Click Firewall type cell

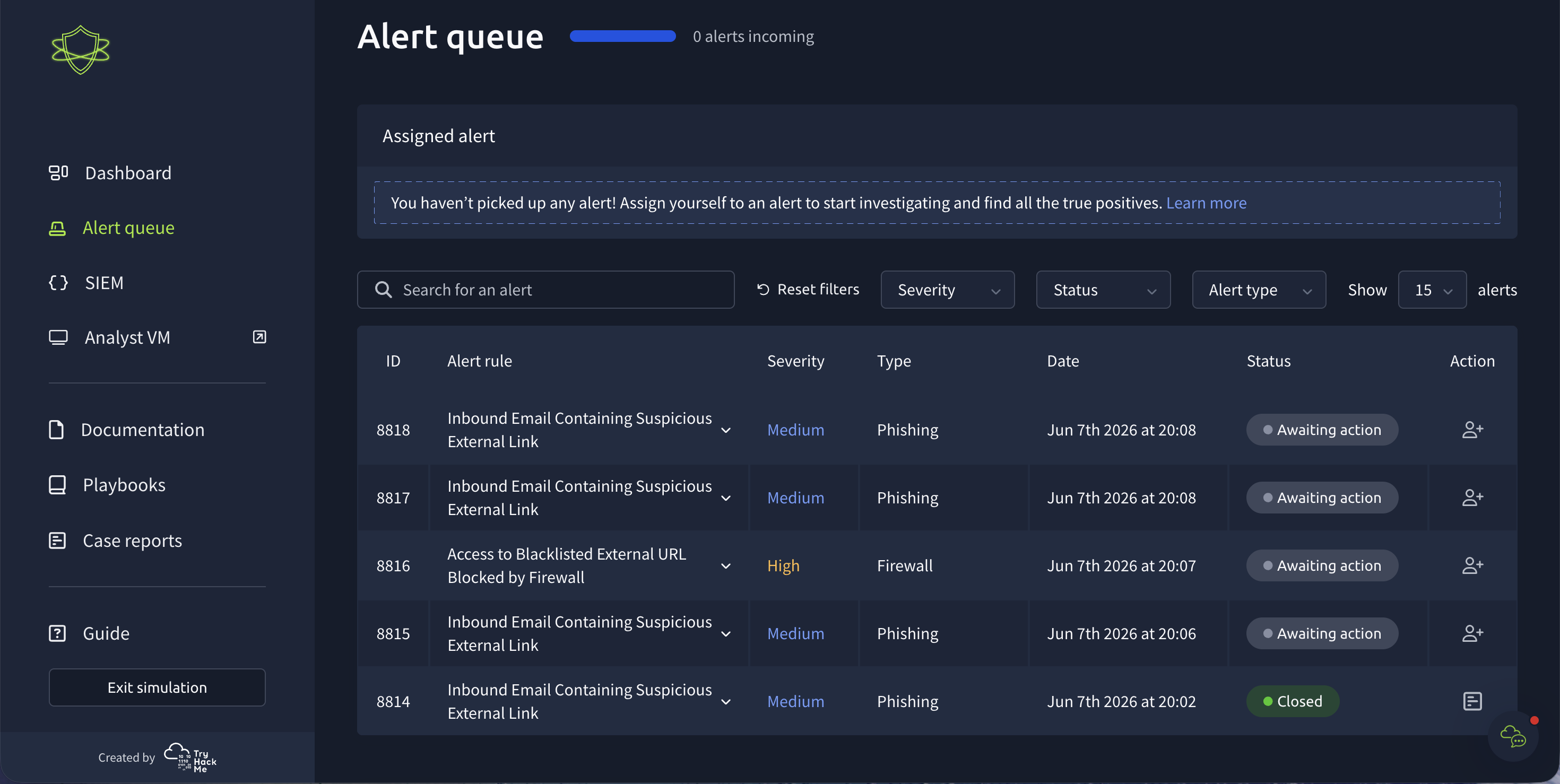tap(904, 565)
